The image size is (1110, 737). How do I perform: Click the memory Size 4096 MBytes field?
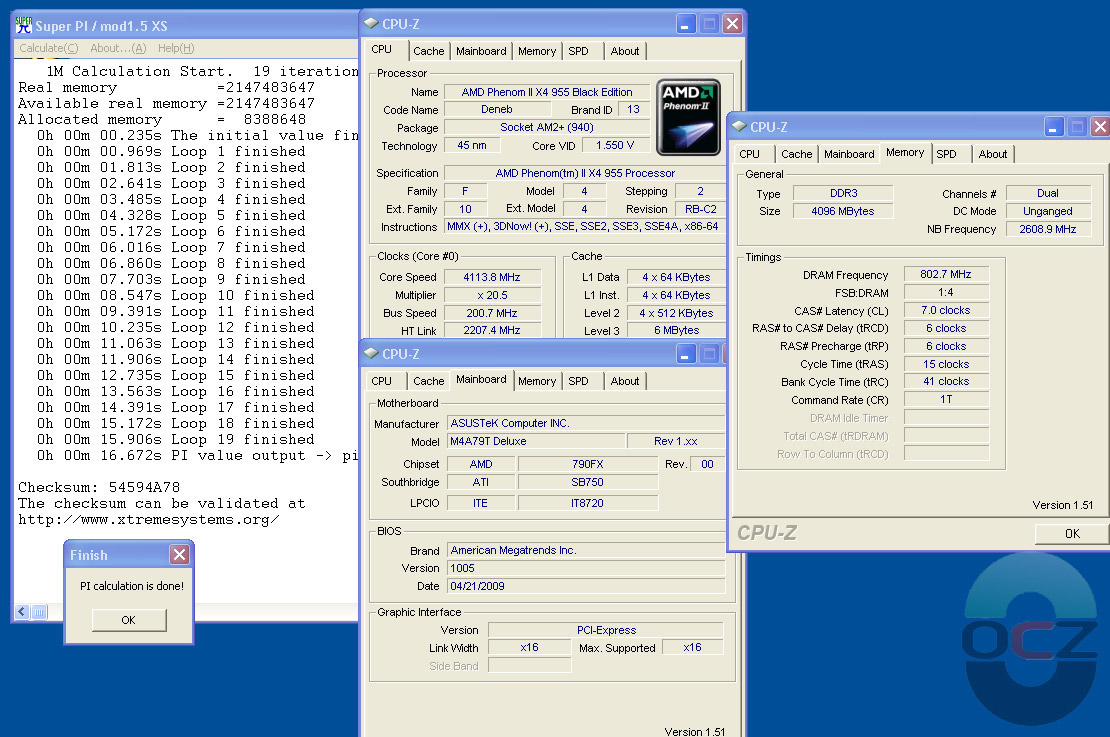click(843, 211)
